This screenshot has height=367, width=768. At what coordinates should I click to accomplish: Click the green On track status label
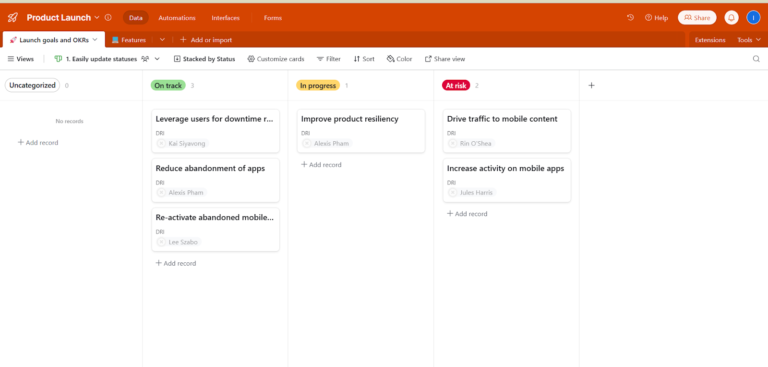point(168,86)
